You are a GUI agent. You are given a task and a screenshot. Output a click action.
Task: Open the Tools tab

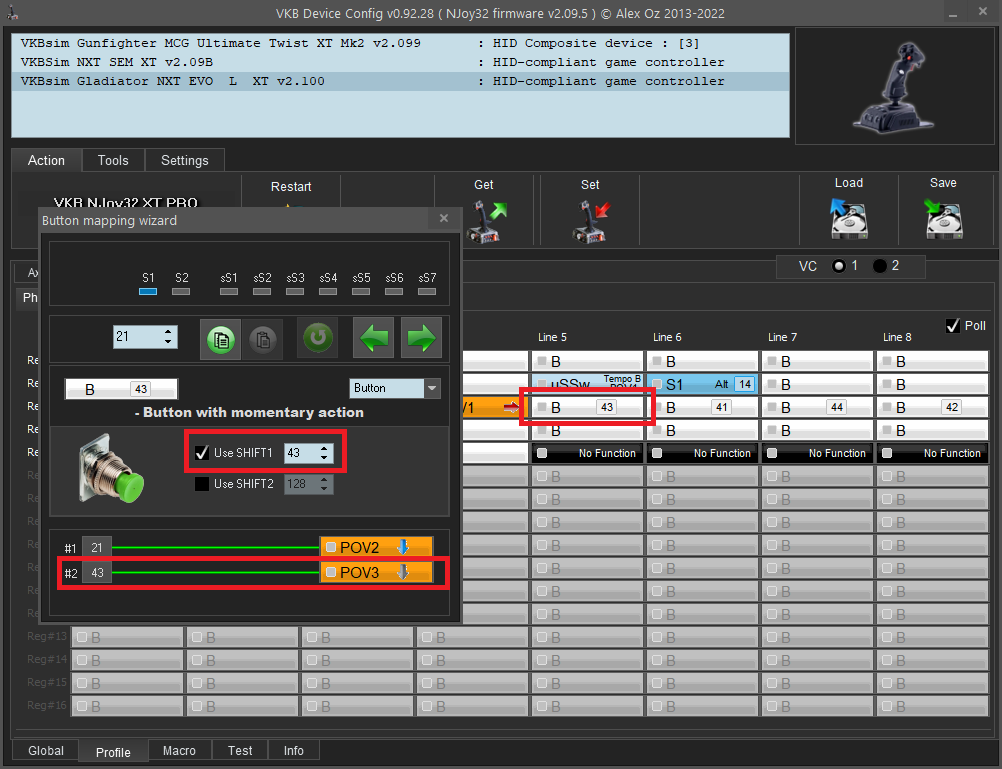(x=113, y=160)
